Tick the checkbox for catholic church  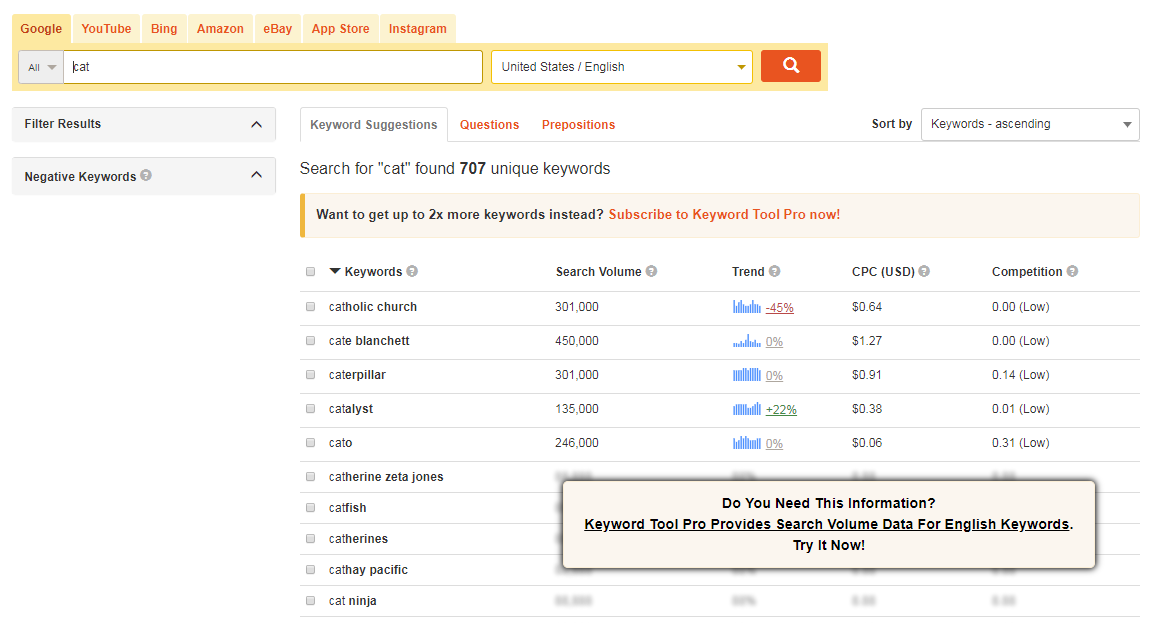click(310, 307)
